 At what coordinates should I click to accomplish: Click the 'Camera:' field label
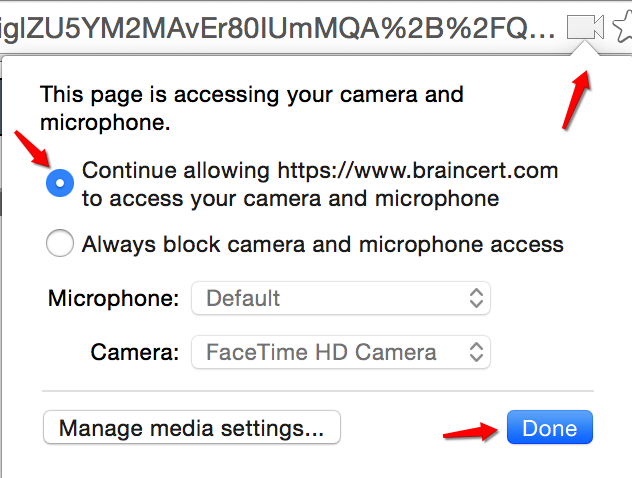pyautogui.click(x=135, y=352)
